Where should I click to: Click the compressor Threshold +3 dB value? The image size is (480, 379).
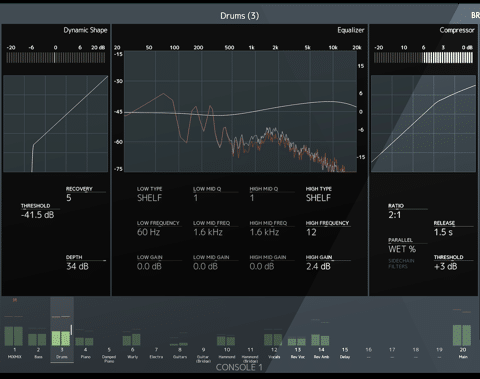coord(446,266)
